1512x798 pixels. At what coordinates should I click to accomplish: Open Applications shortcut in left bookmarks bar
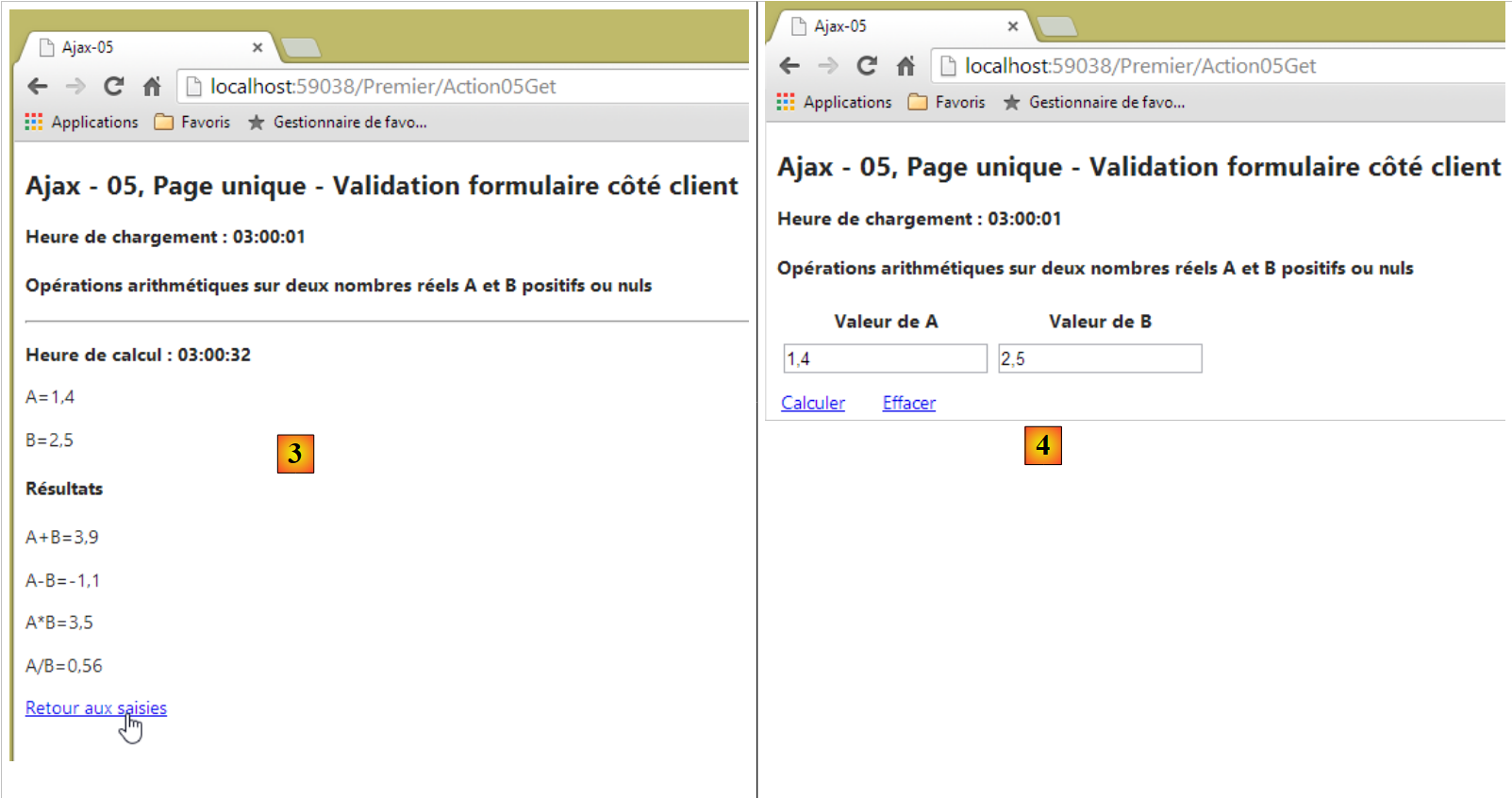point(82,123)
